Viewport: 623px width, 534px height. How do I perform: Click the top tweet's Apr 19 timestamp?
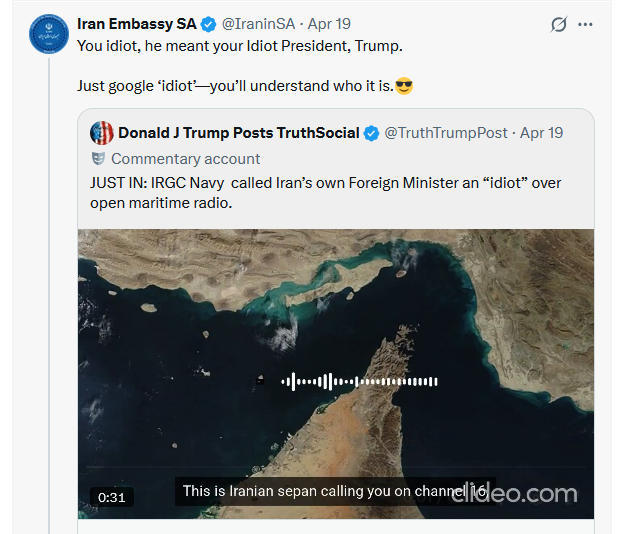[x=331, y=24]
